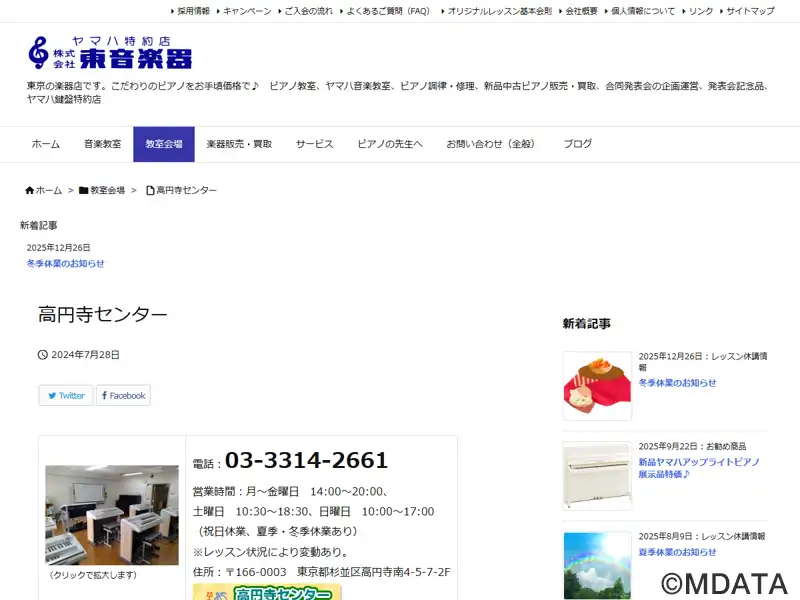Click the 住所 address line text
800x600 pixels.
[321, 572]
